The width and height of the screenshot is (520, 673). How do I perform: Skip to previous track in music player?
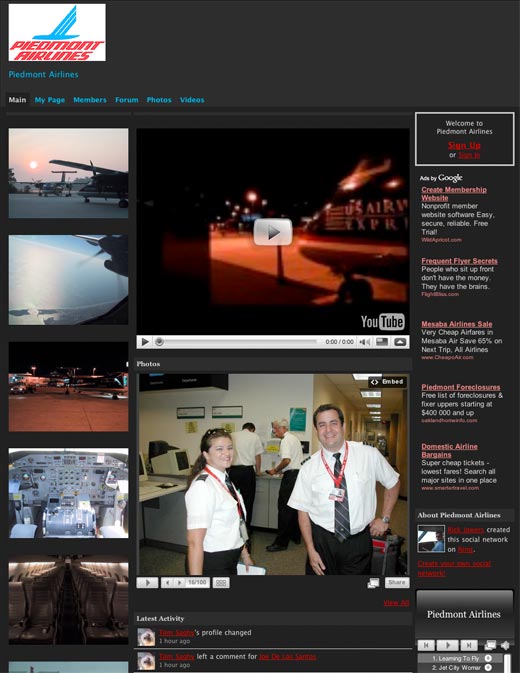pyautogui.click(x=426, y=645)
